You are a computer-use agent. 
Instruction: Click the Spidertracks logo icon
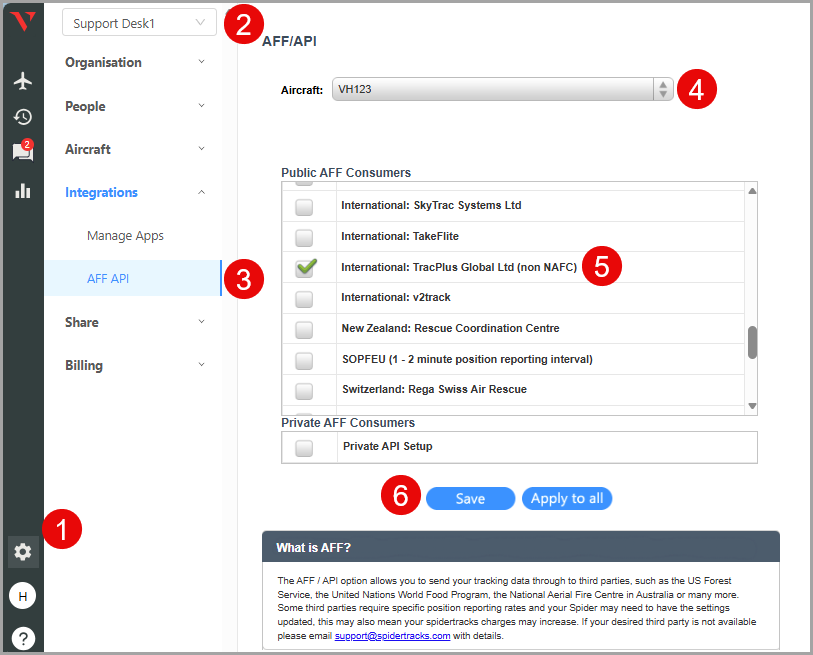tap(22, 22)
